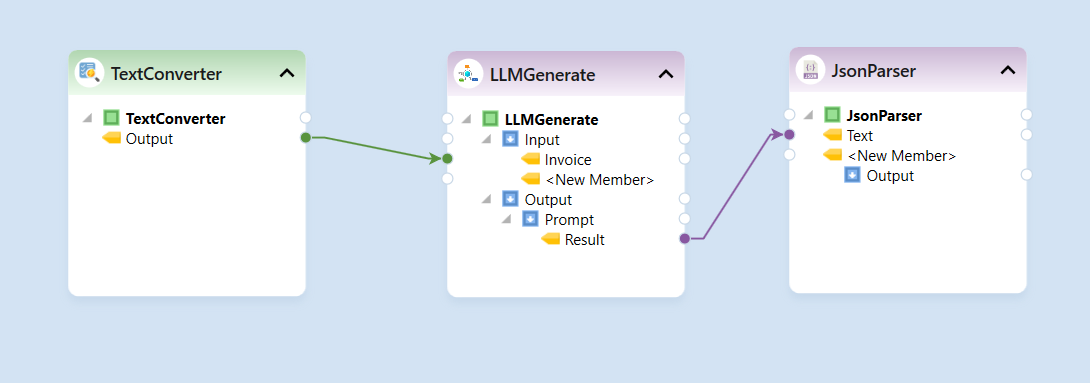The width and height of the screenshot is (1090, 383).
Task: Click the JsonParser header JSON icon
Action: coord(810,70)
